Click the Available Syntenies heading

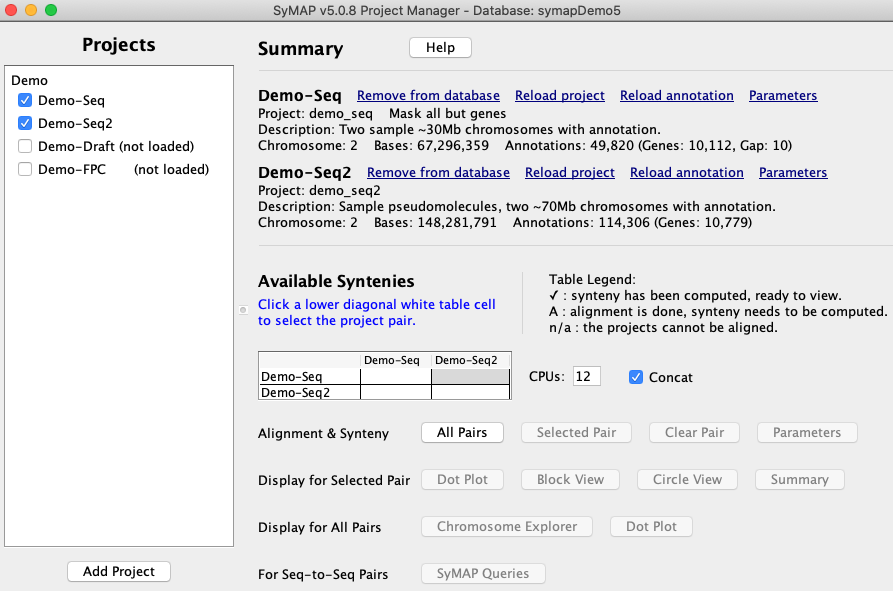tap(336, 281)
